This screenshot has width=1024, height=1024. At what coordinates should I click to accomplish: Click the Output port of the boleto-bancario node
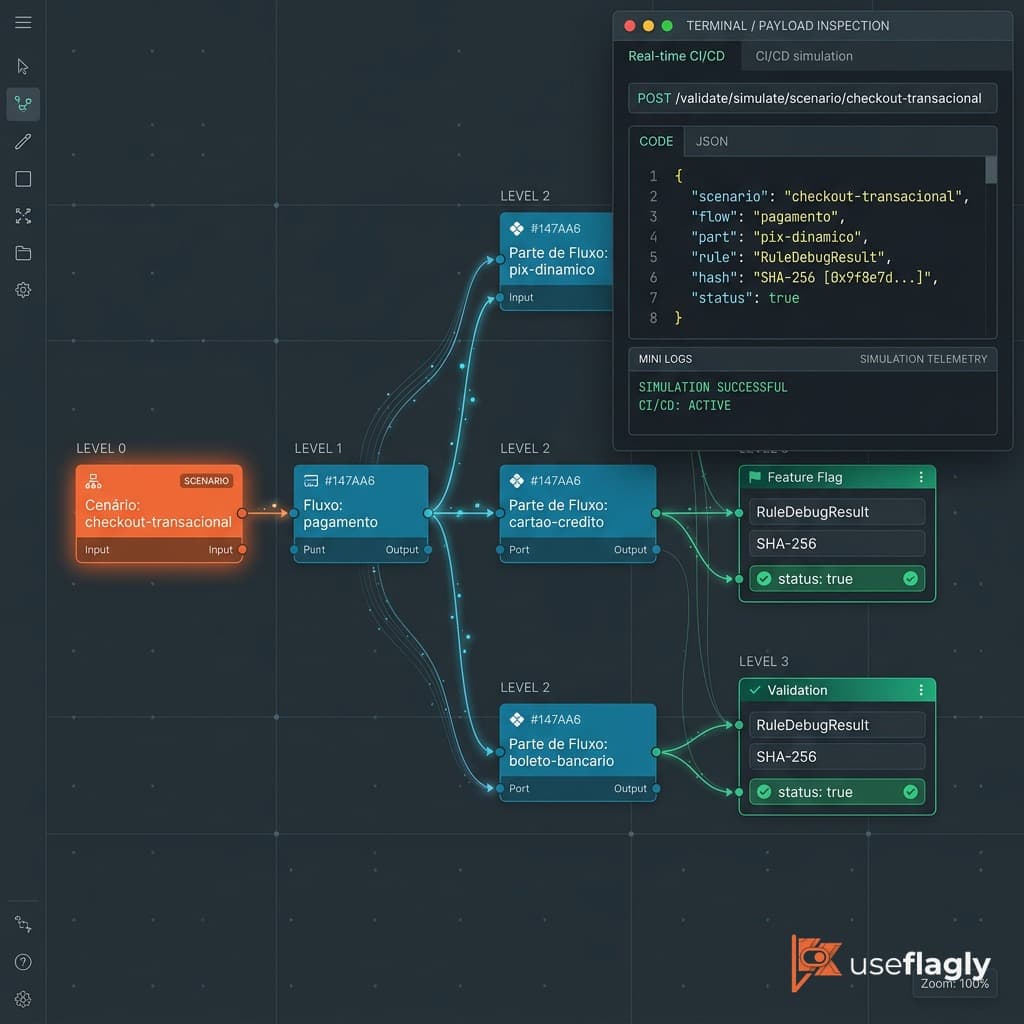point(656,788)
